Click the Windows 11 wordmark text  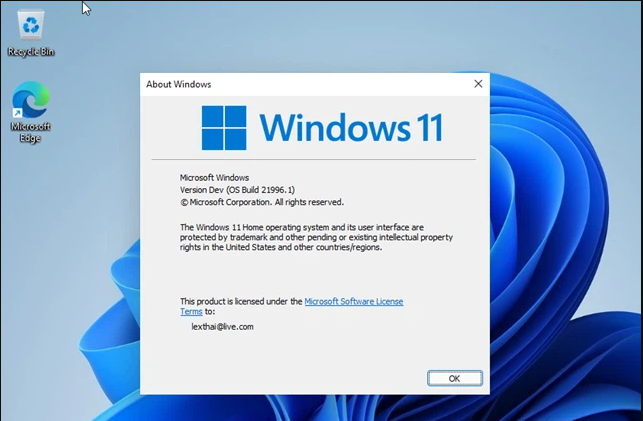tap(350, 128)
